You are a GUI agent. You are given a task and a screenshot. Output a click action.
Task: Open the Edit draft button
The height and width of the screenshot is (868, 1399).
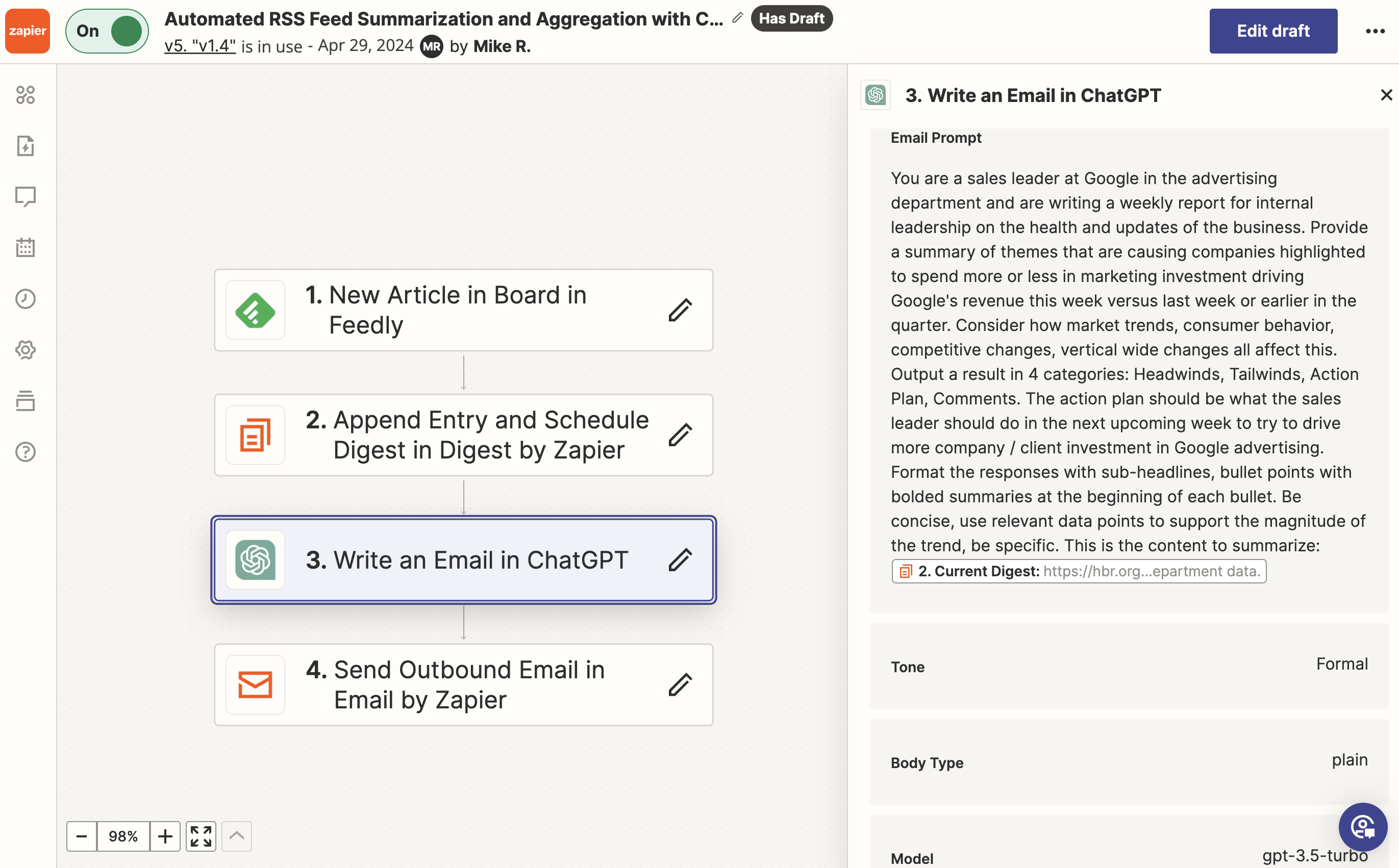pyautogui.click(x=1273, y=31)
